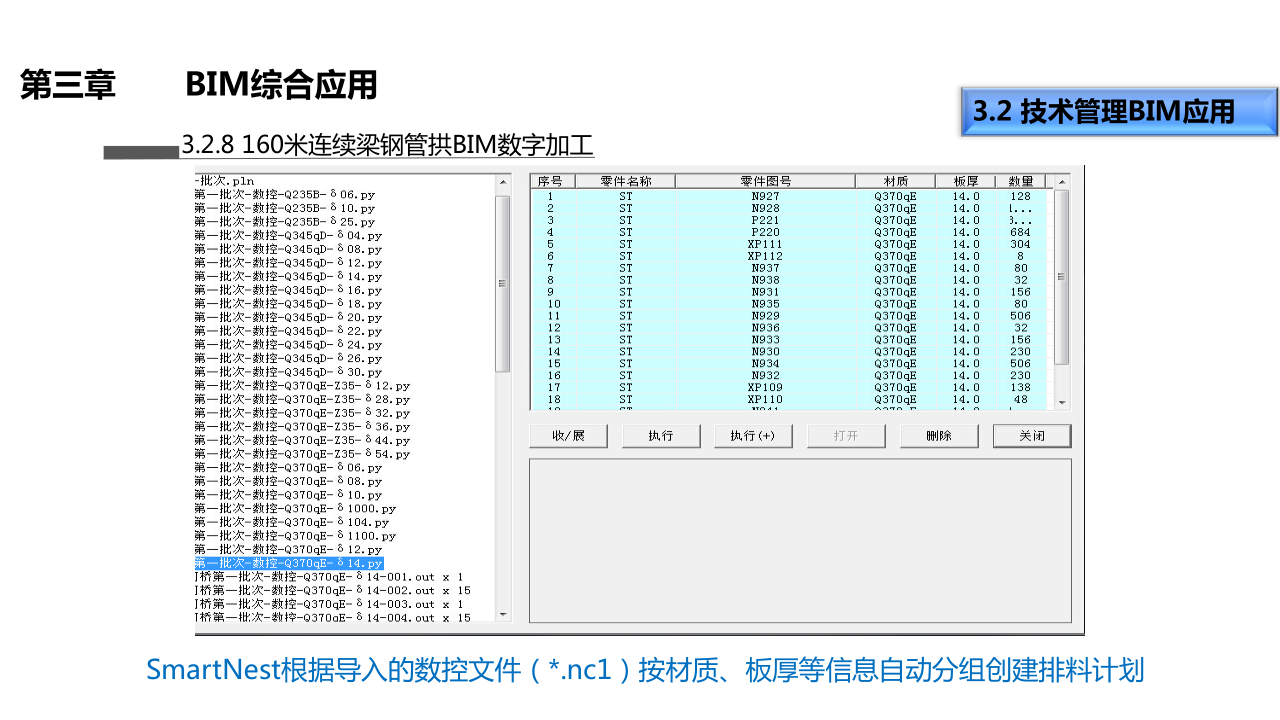Click the parts table scroll-up arrow
The image size is (1280, 720).
(1062, 182)
